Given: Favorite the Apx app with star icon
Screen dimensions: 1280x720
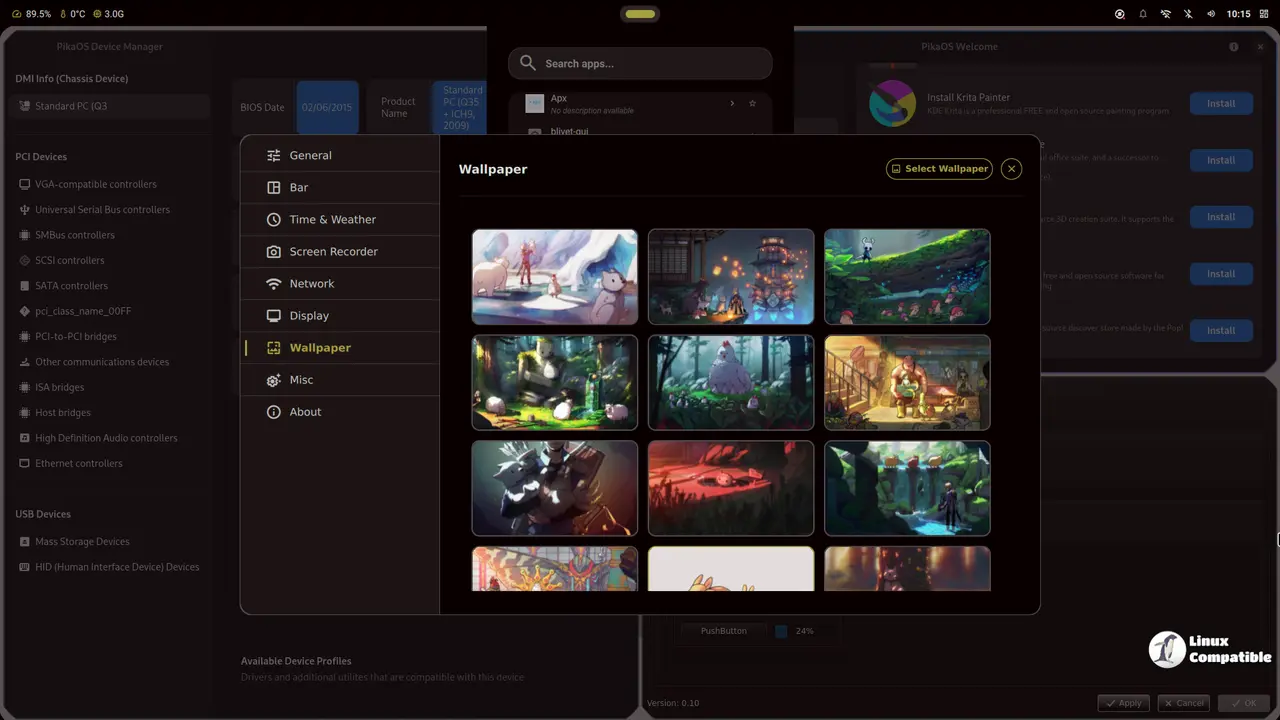Looking at the screenshot, I should pos(752,103).
